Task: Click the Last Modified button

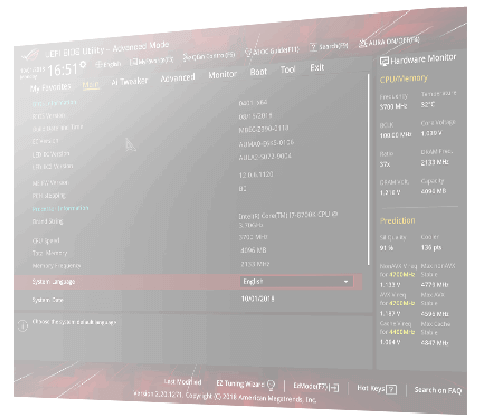Action: pyautogui.click(x=183, y=382)
